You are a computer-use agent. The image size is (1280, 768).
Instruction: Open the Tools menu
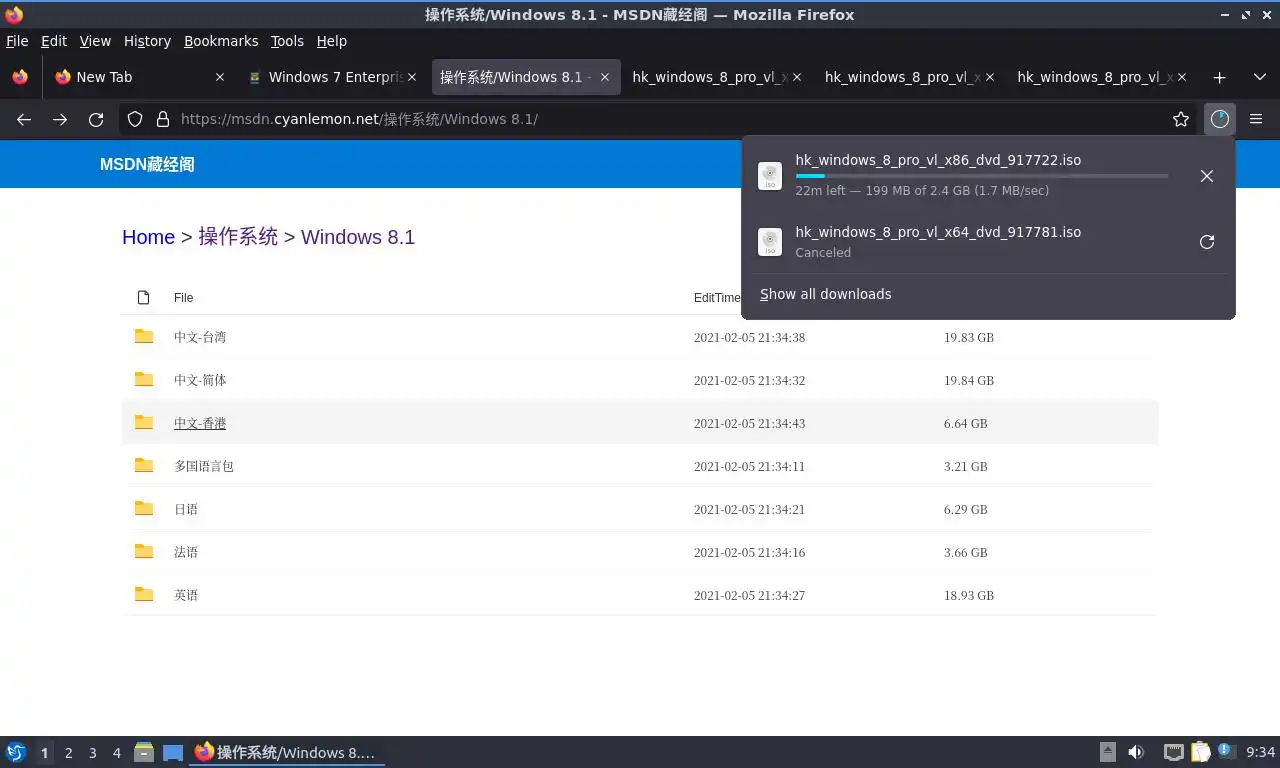pos(287,41)
